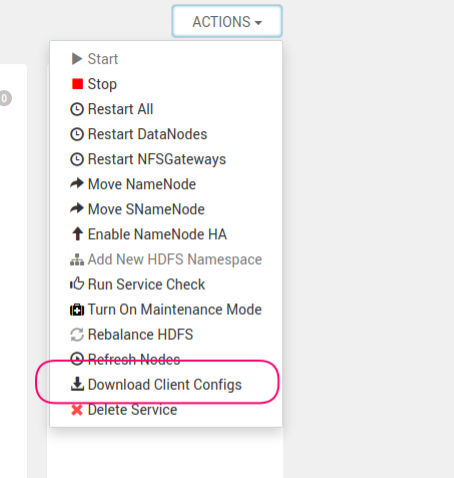
Task: Click the download icon for Client Configs
Action: coord(77,384)
